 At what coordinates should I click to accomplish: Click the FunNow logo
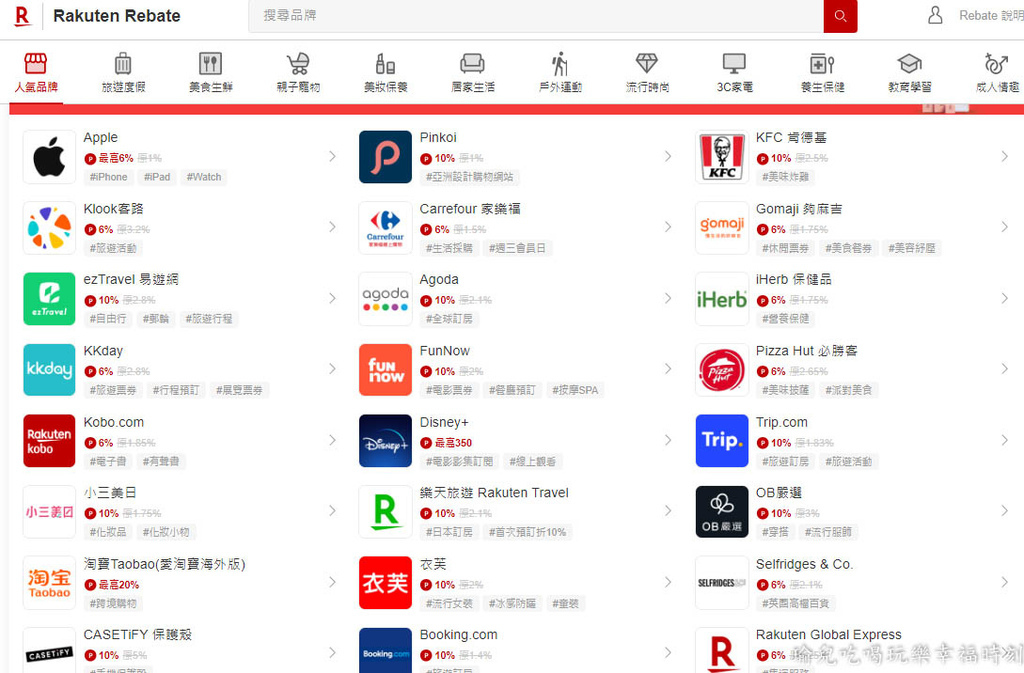385,369
